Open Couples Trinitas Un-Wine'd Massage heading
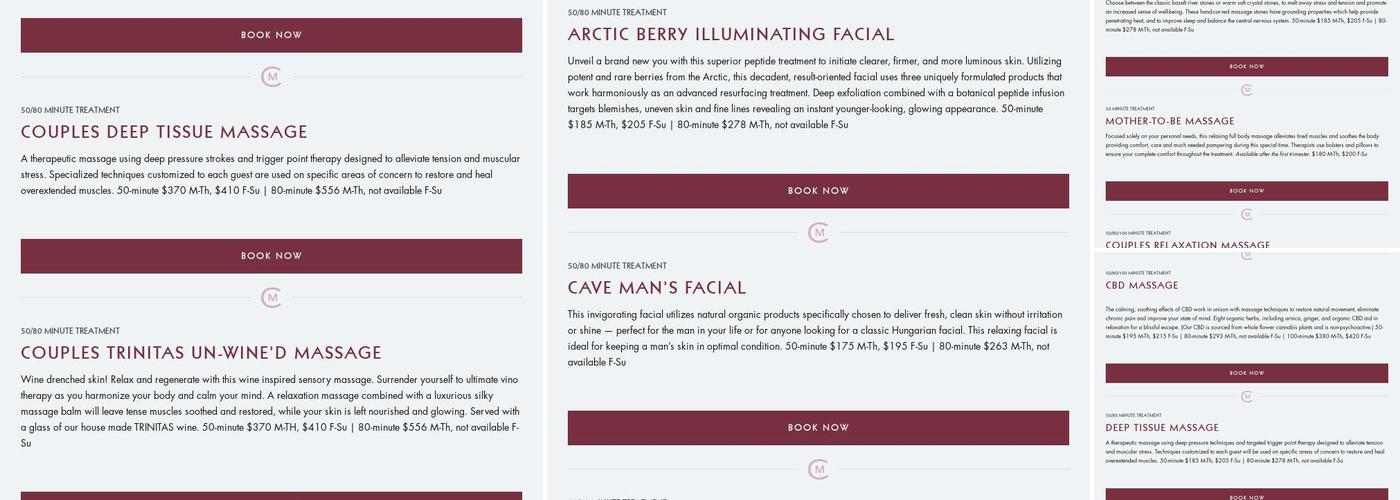The height and width of the screenshot is (500, 1400). coord(201,353)
